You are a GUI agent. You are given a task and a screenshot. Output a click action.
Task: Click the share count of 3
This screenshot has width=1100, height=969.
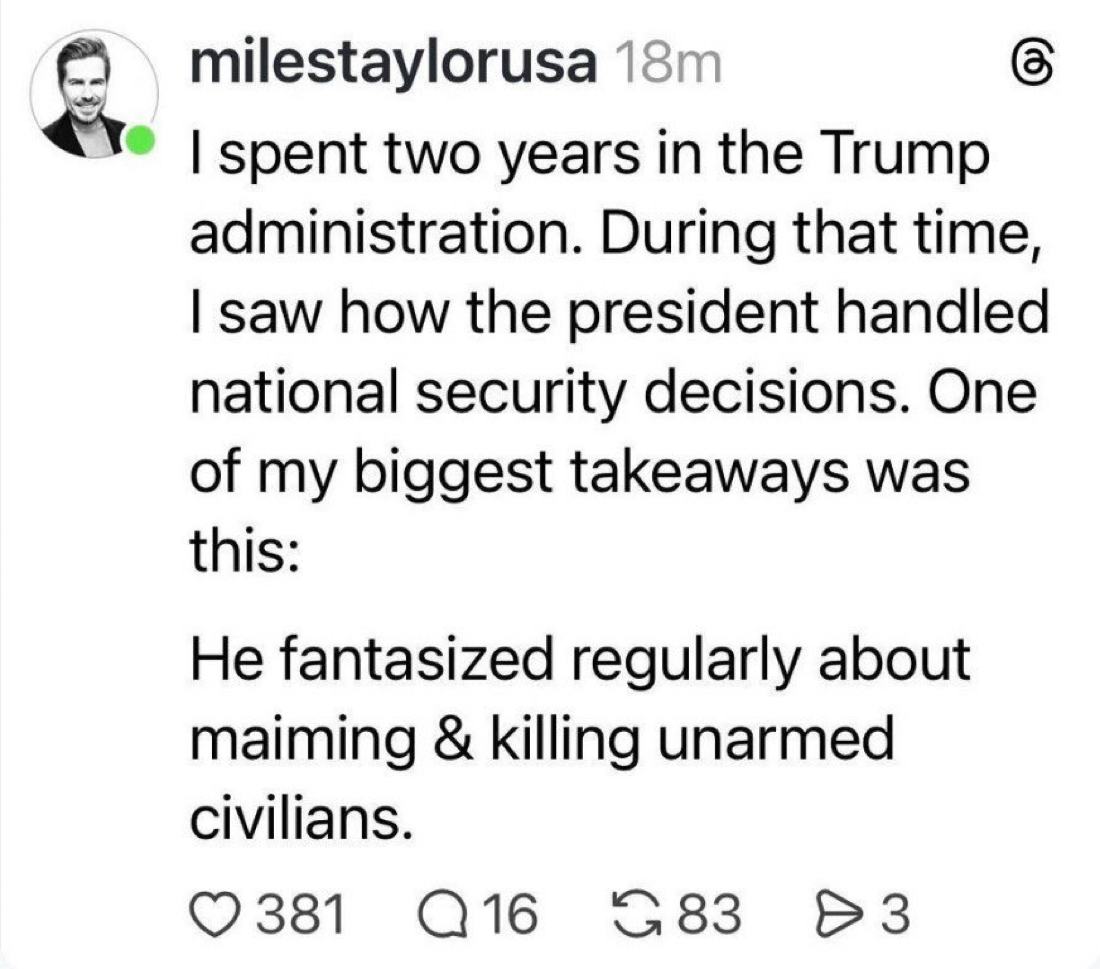(896, 914)
